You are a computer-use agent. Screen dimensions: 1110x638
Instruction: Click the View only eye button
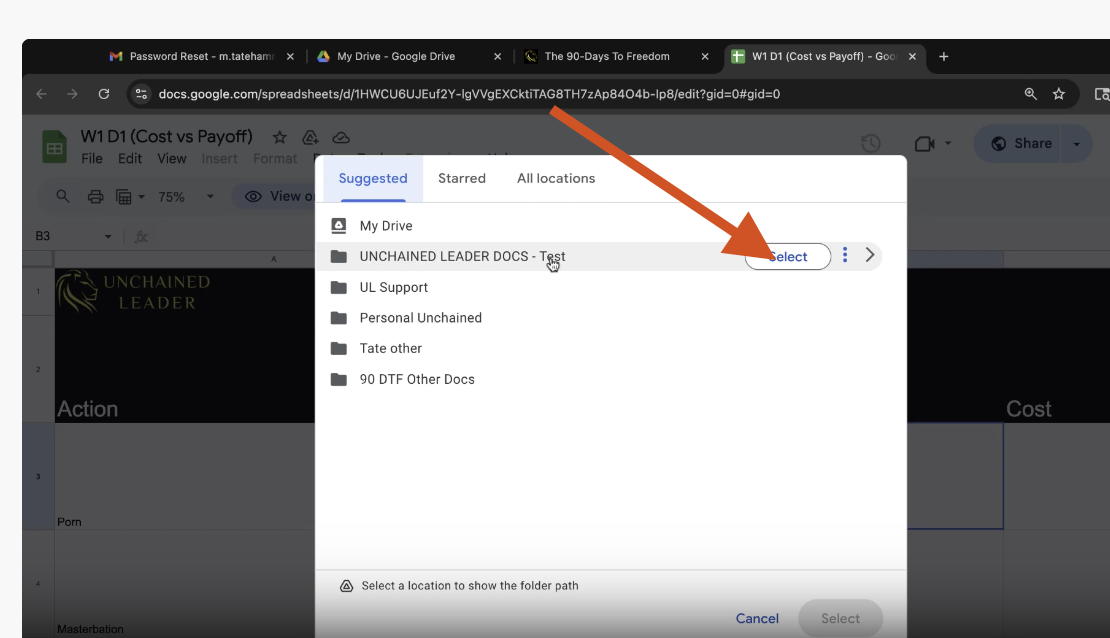[273, 196]
